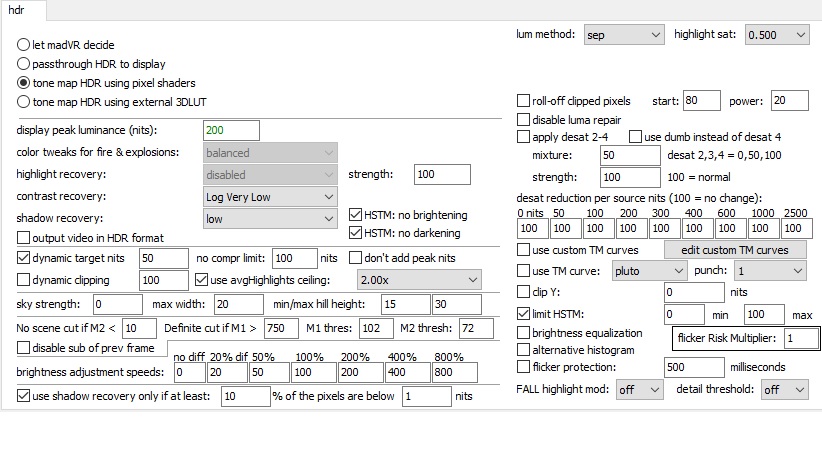This screenshot has width=822, height=461.
Task: Switch to the hdr tab
Action: tap(18, 9)
